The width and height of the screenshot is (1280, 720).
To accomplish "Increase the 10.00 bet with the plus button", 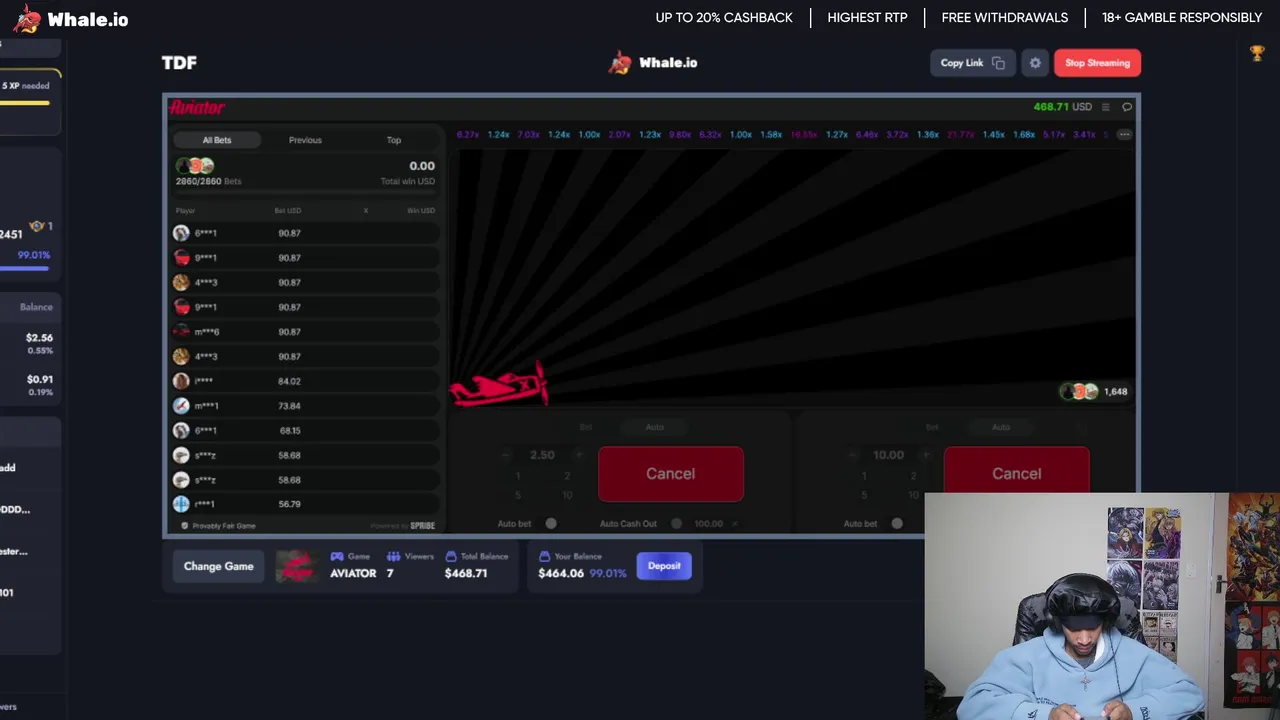I will (x=925, y=455).
